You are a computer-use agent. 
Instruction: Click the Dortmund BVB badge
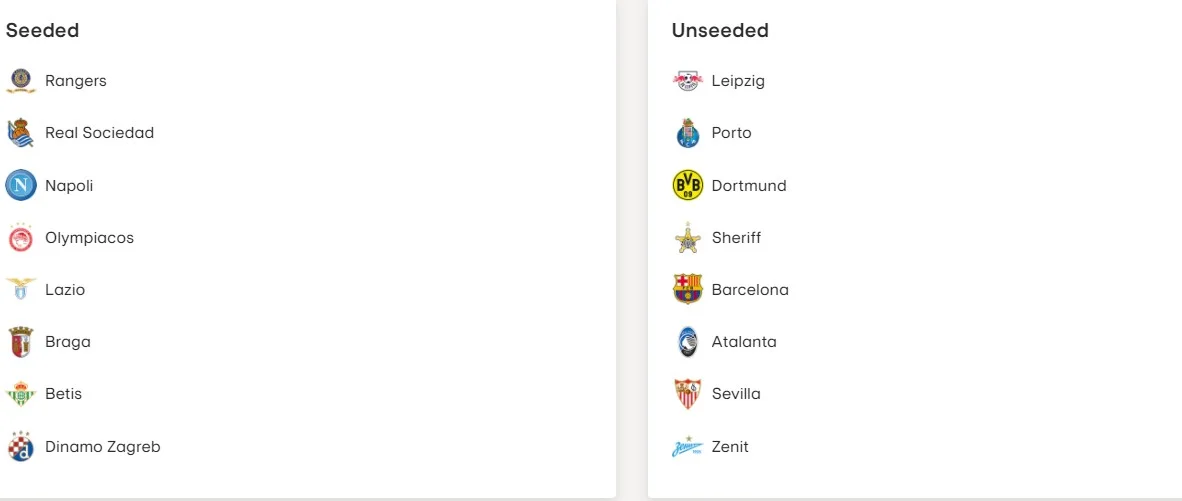688,185
